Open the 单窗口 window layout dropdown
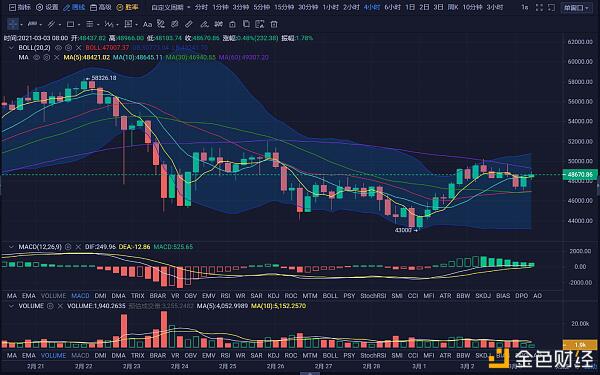 pyautogui.click(x=577, y=8)
